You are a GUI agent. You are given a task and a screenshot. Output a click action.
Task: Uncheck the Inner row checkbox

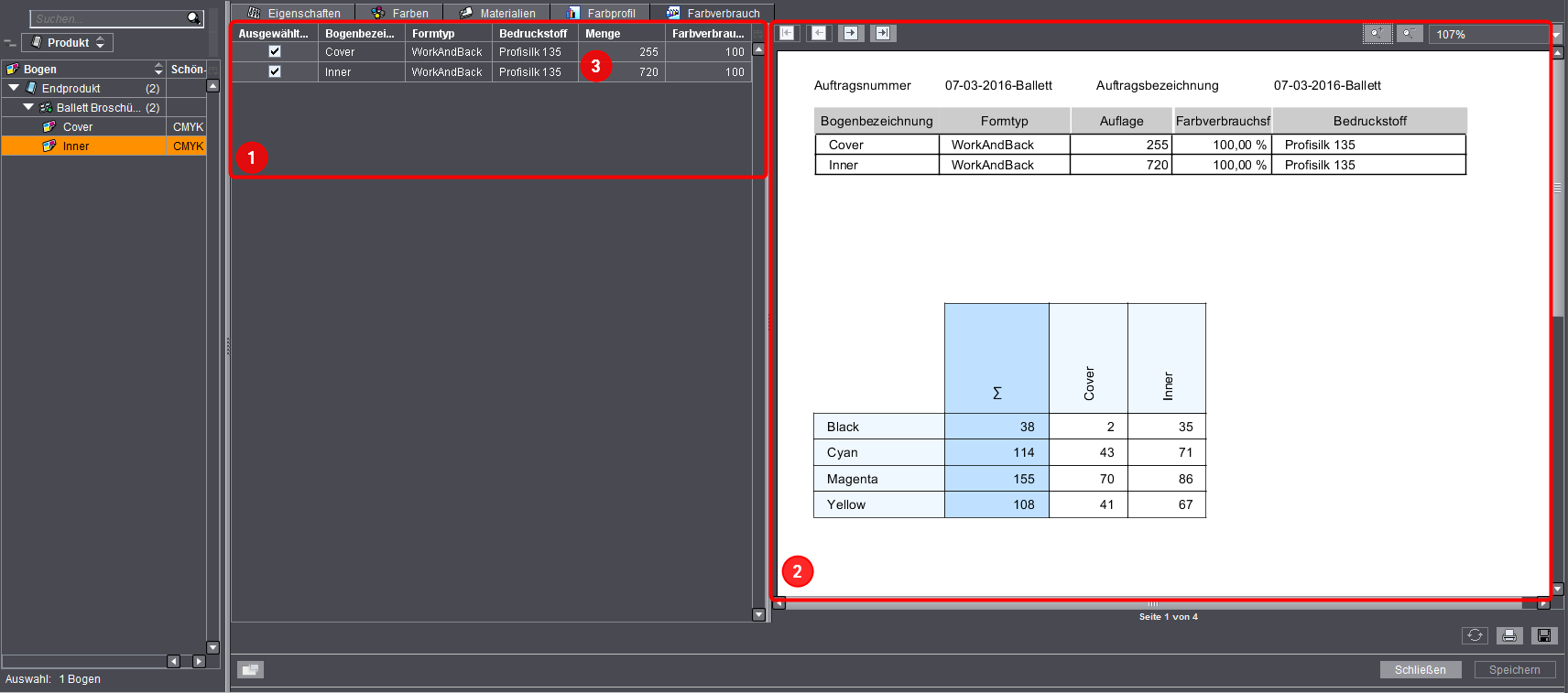click(275, 71)
